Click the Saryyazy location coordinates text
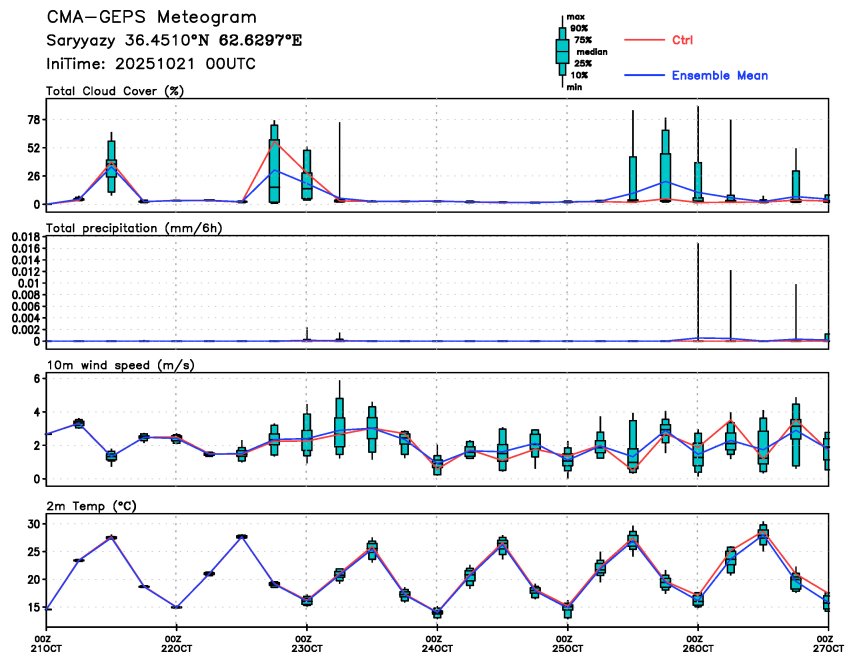Image resolution: width=855 pixels, height=664 pixels. pos(174,41)
